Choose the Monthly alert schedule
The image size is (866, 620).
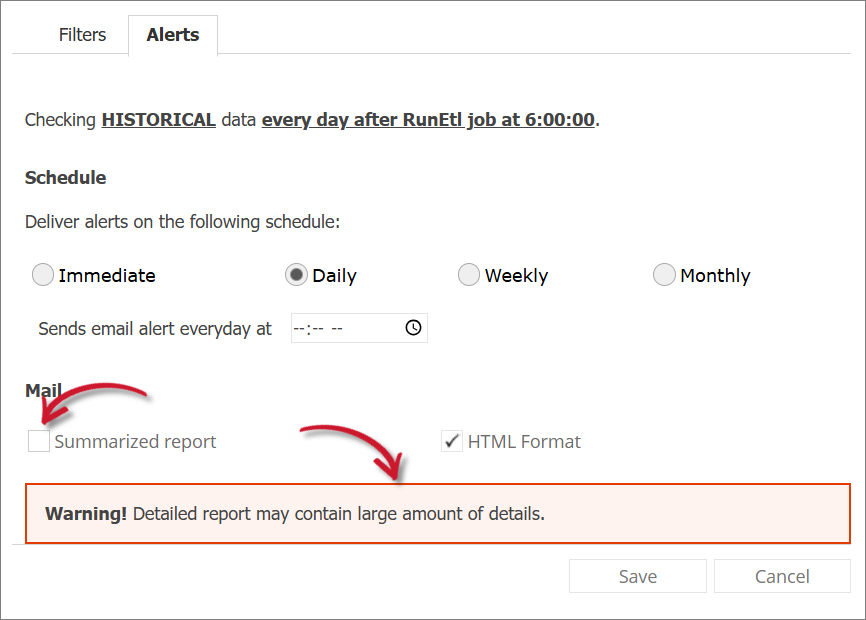pyautogui.click(x=664, y=274)
